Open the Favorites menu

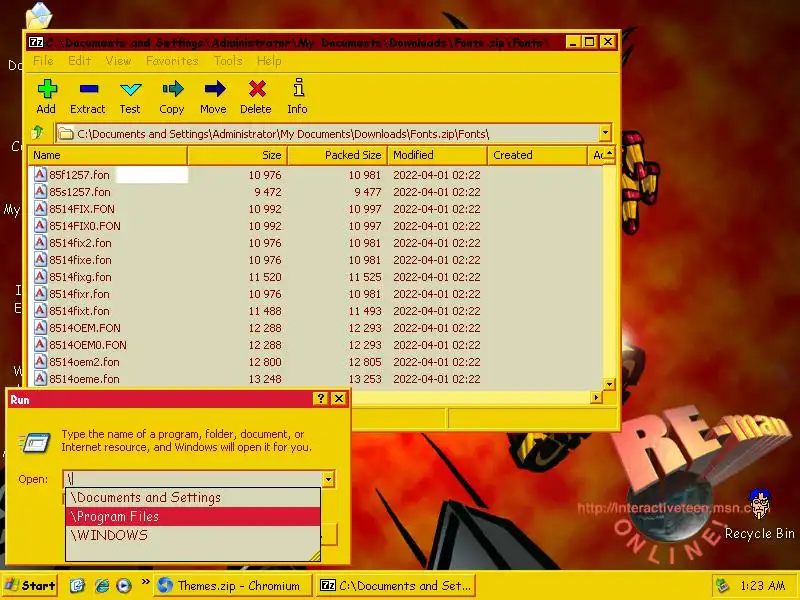[172, 61]
